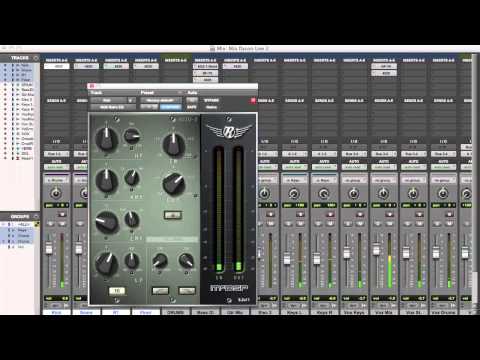Open Vox Mic channel automation mode selector
This screenshot has height=360, width=480.
384,167
